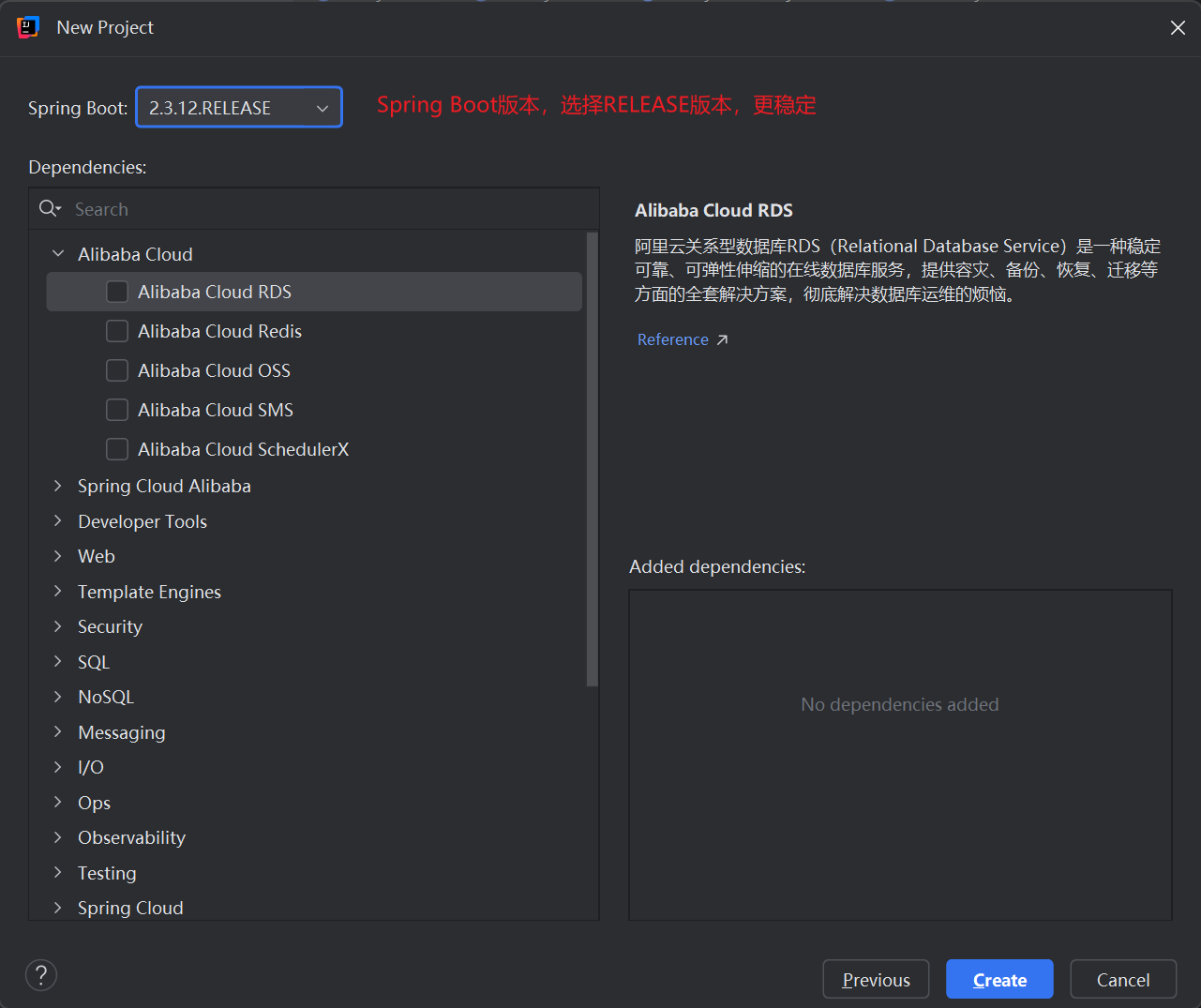This screenshot has height=1008, width=1201.
Task: Check the Alibaba Cloud RDS checkbox
Action: point(117,292)
